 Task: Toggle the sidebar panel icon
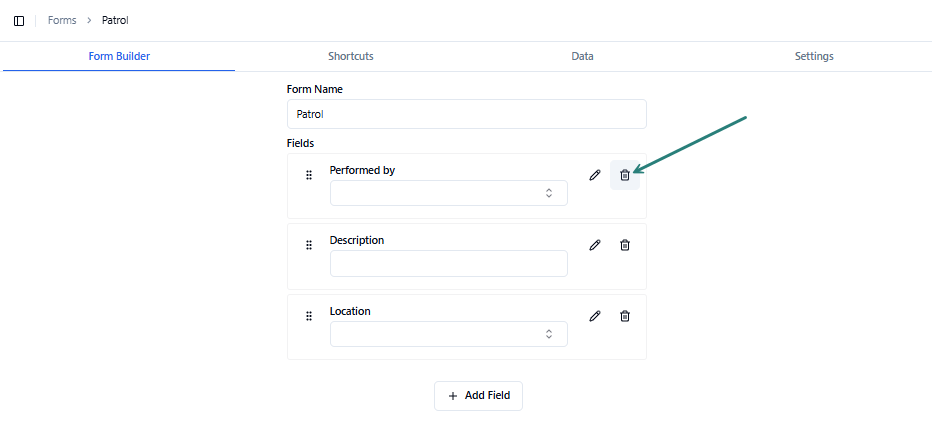(19, 21)
